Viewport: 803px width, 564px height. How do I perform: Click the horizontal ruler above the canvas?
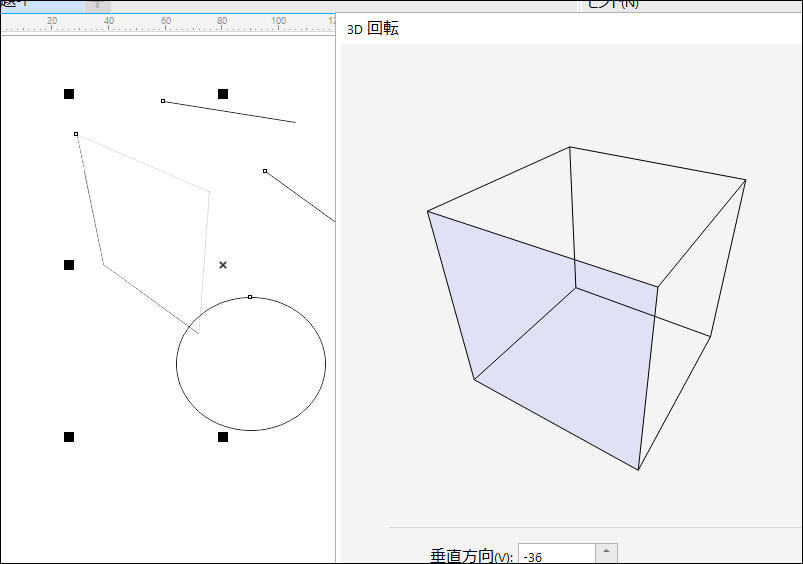168,24
